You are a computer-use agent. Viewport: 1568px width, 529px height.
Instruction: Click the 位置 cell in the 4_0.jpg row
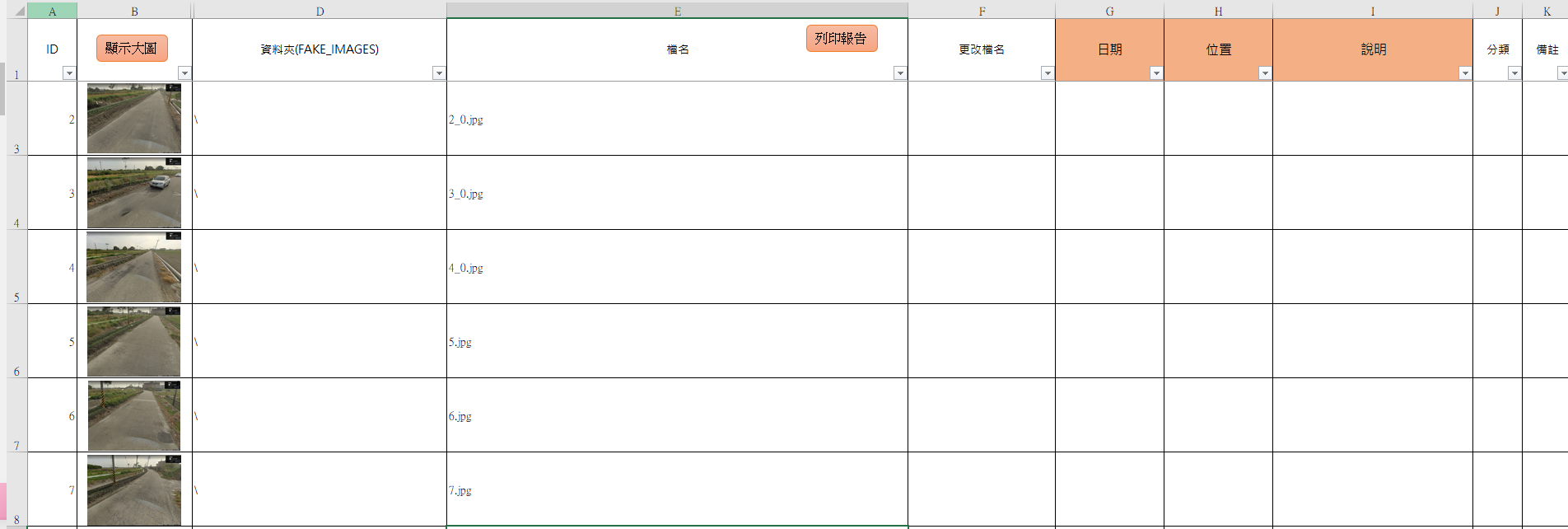click(1218, 267)
